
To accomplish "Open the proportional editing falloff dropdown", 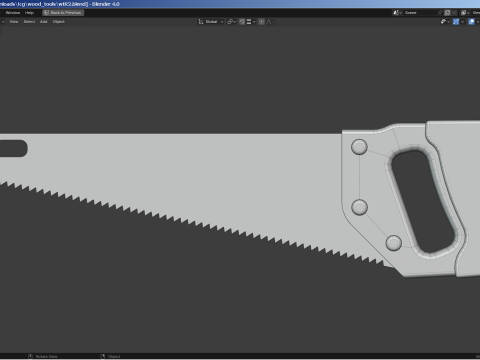I will pos(270,22).
